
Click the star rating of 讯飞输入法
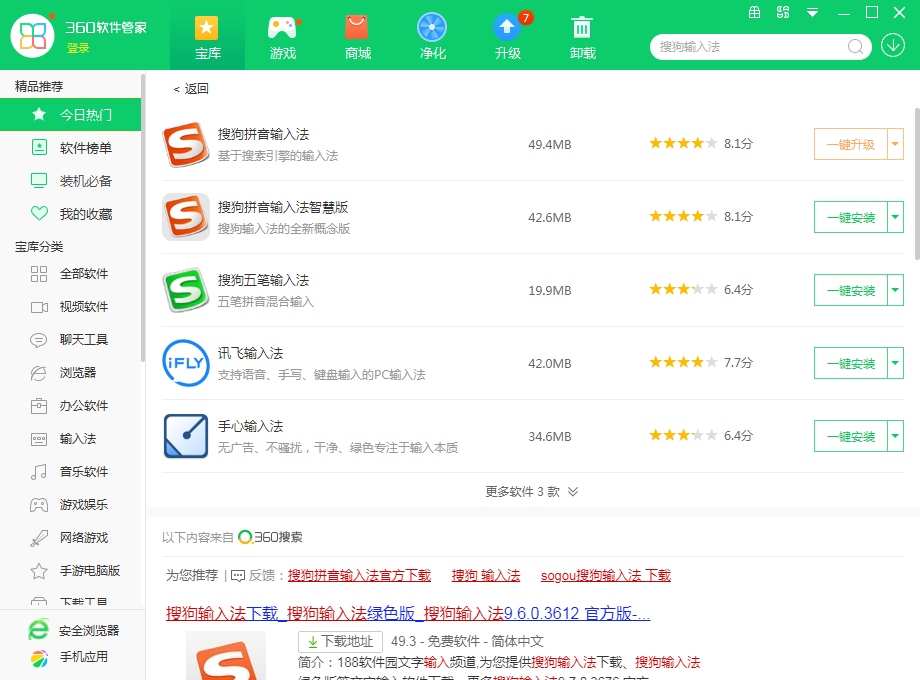[x=683, y=362]
